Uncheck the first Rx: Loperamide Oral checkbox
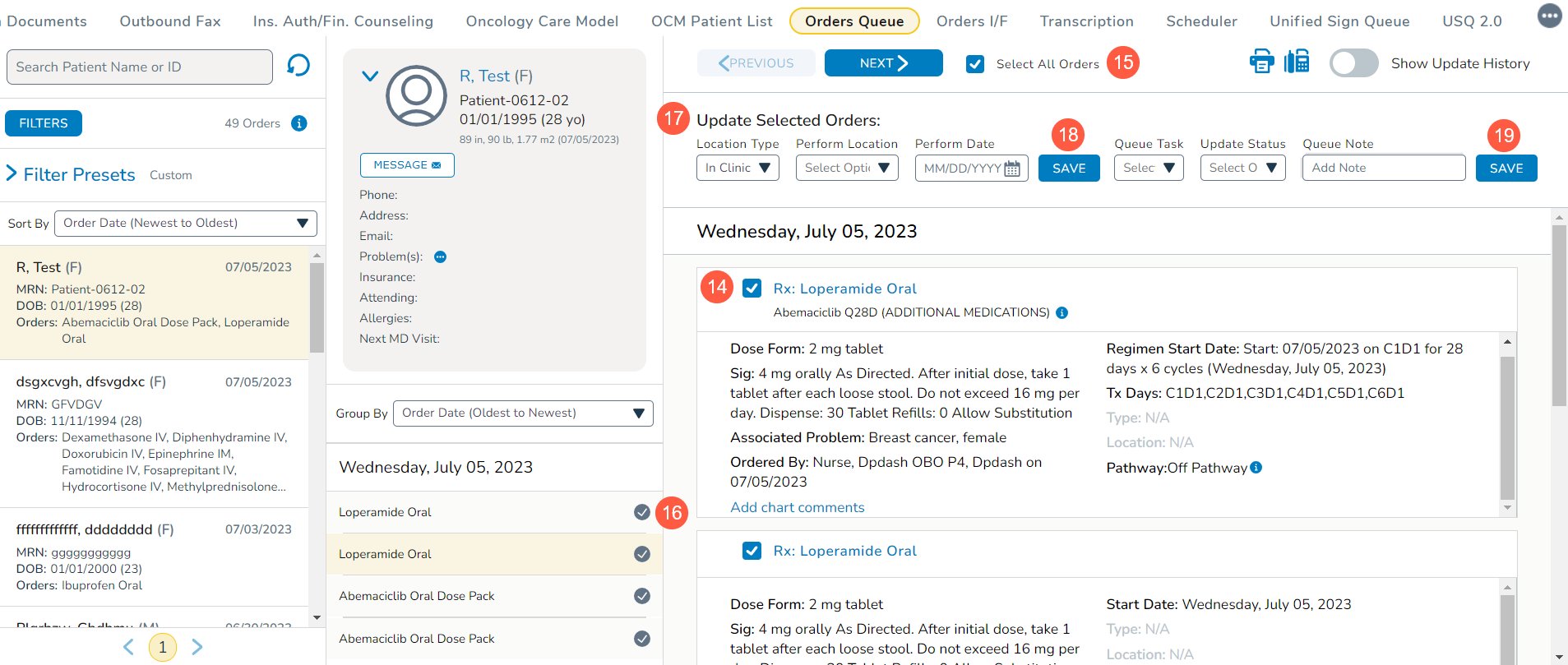This screenshot has width=1568, height=665. (x=752, y=289)
